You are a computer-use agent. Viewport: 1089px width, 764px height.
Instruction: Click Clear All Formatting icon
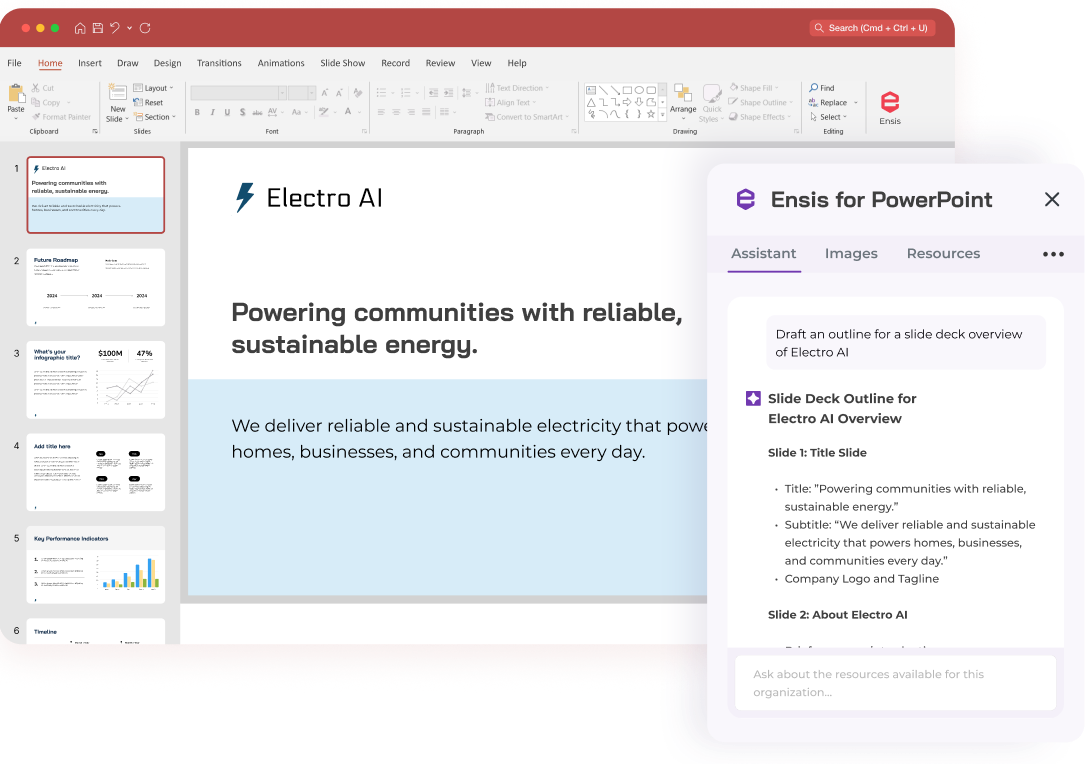(x=358, y=93)
